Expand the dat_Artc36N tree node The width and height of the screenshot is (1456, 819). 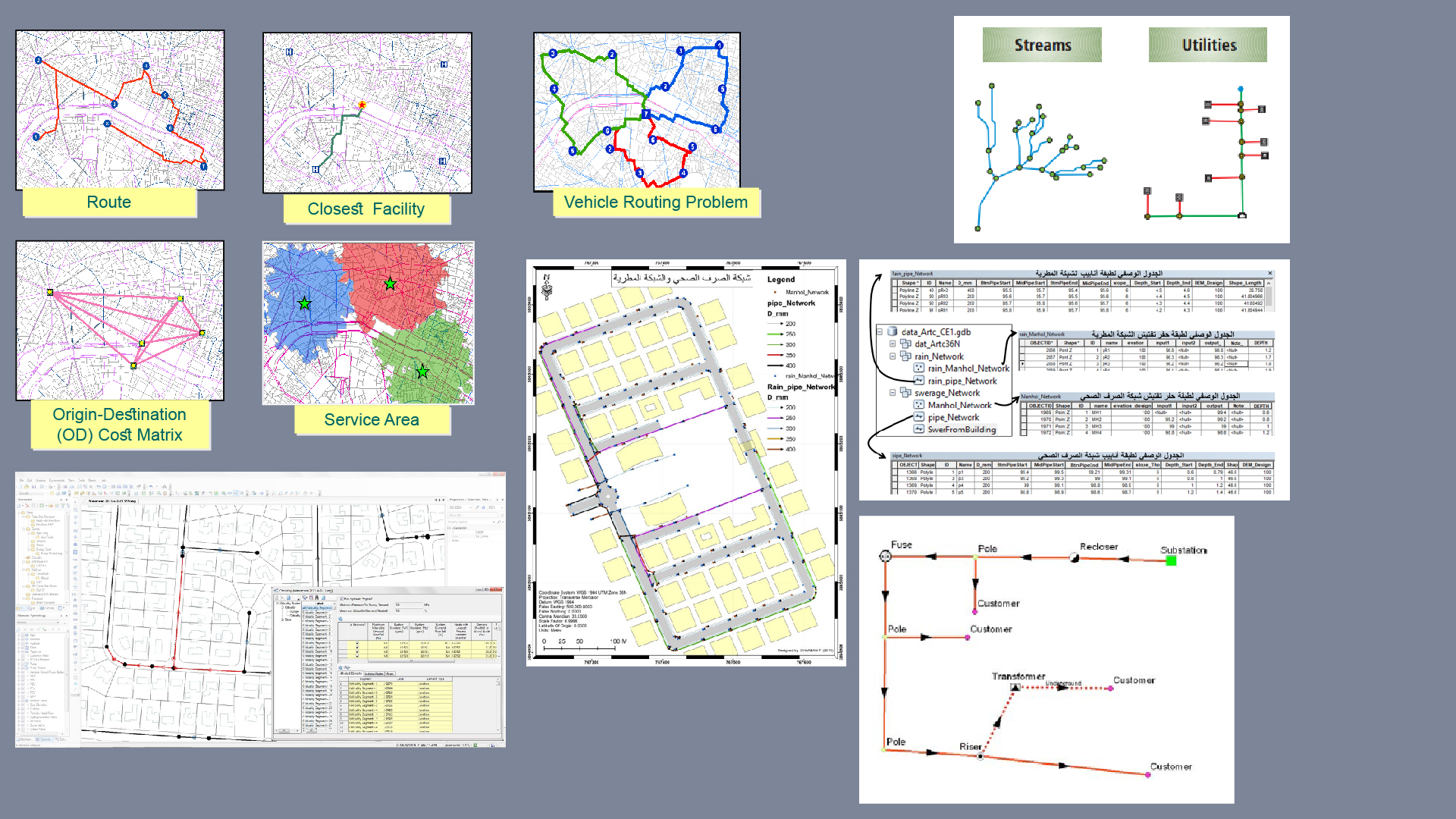[893, 344]
